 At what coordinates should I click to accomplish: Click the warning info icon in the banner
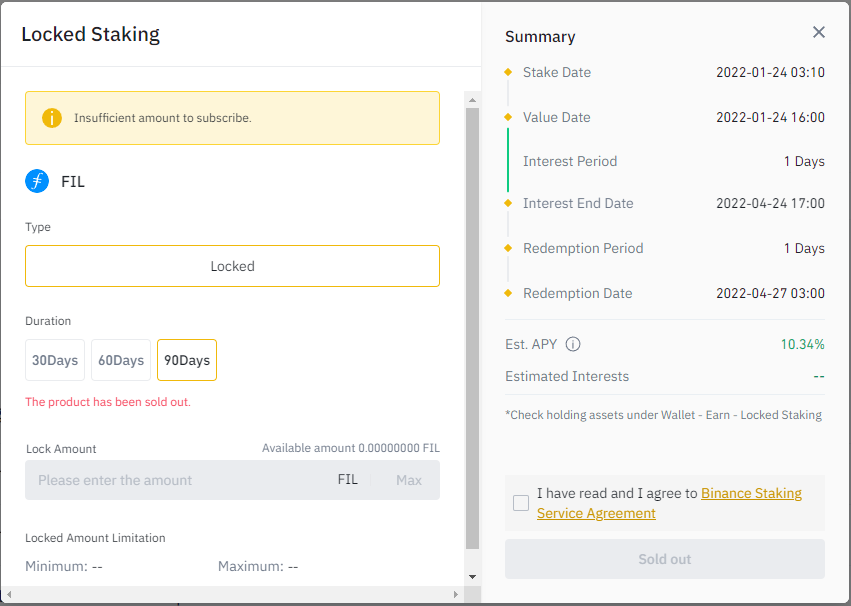point(52,118)
